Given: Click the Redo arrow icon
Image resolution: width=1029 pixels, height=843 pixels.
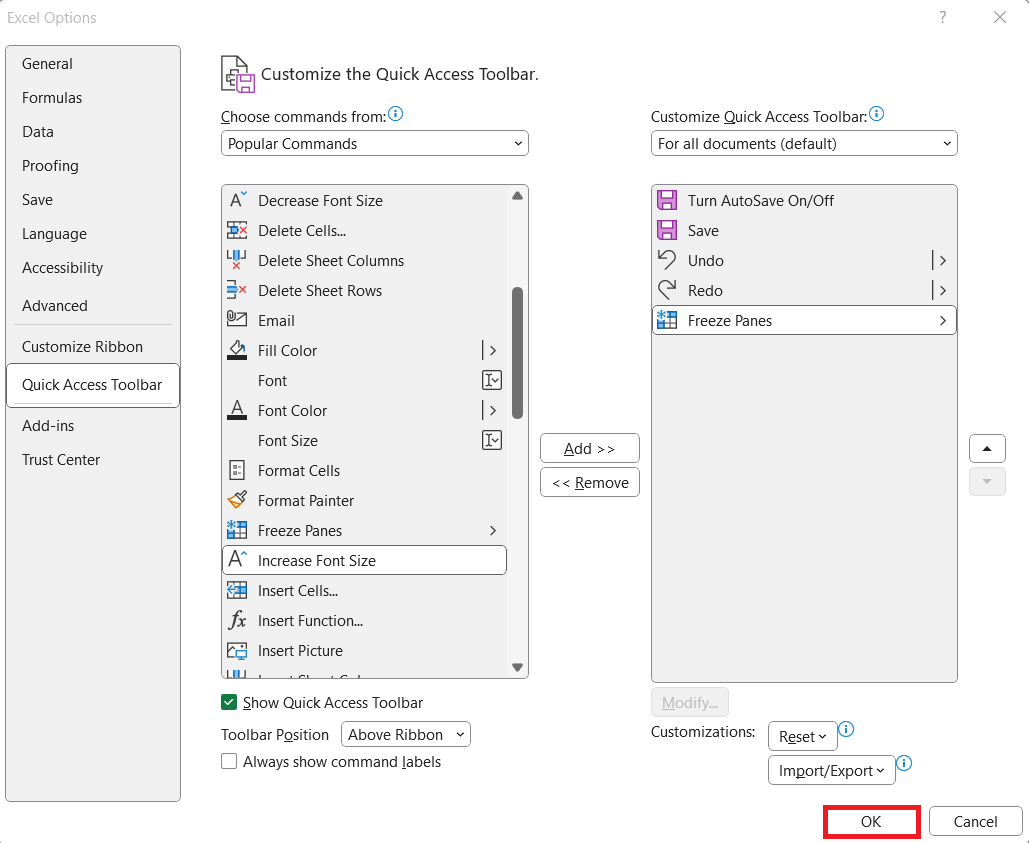Looking at the screenshot, I should pos(667,290).
